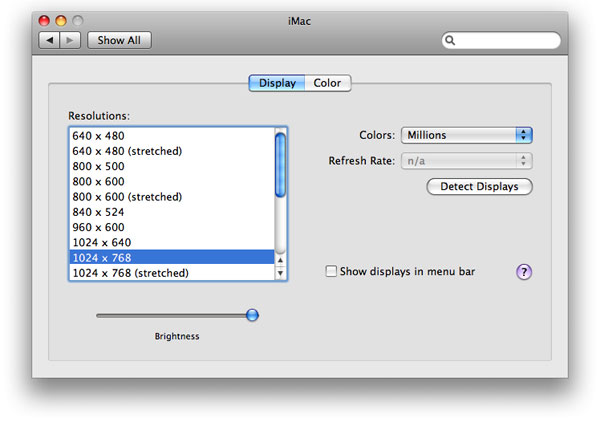Image resolution: width=600 pixels, height=430 pixels.
Task: Switch to the Color tab
Action: [328, 83]
